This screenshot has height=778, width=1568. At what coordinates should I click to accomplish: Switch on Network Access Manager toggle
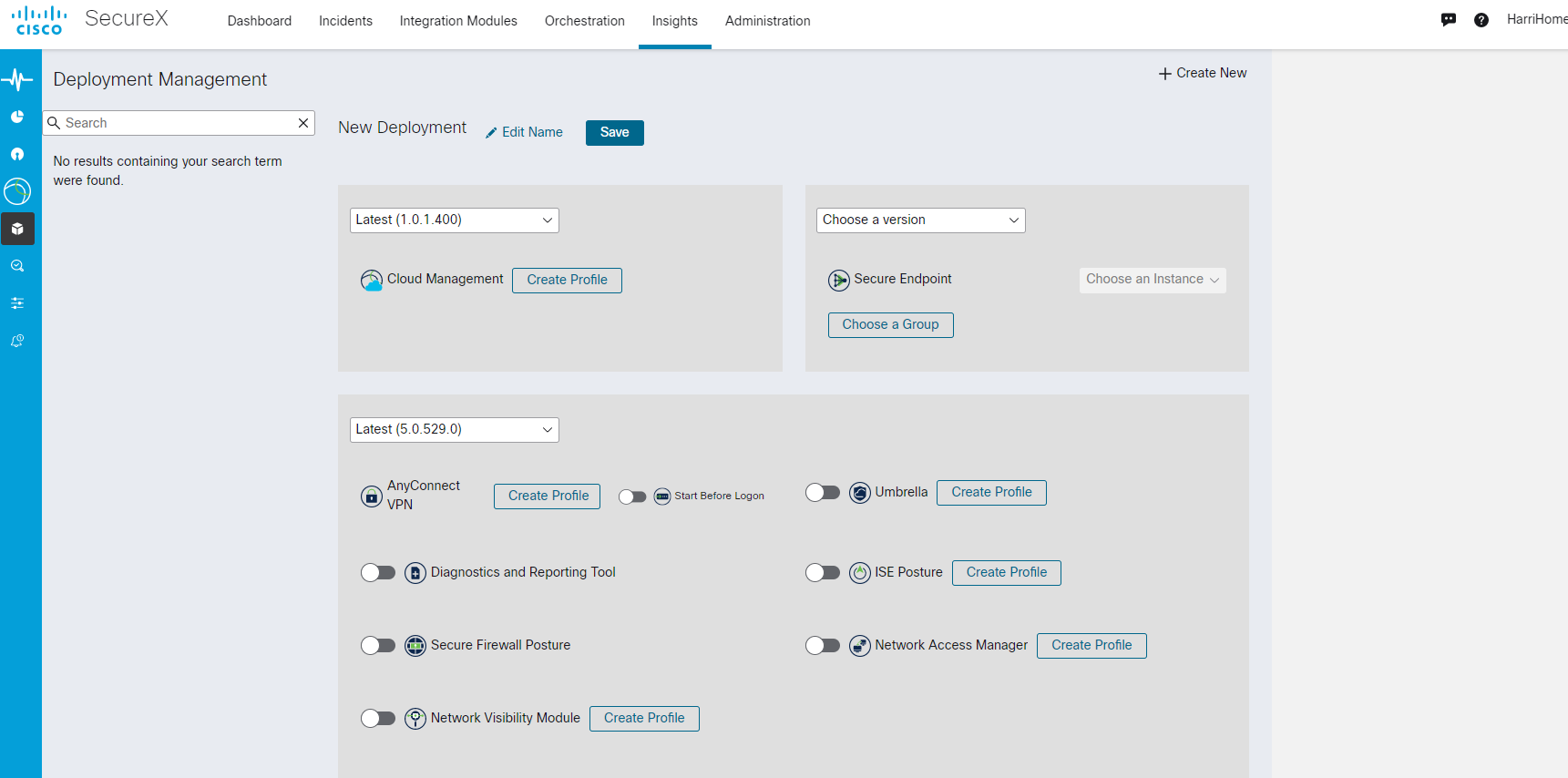pyautogui.click(x=823, y=646)
